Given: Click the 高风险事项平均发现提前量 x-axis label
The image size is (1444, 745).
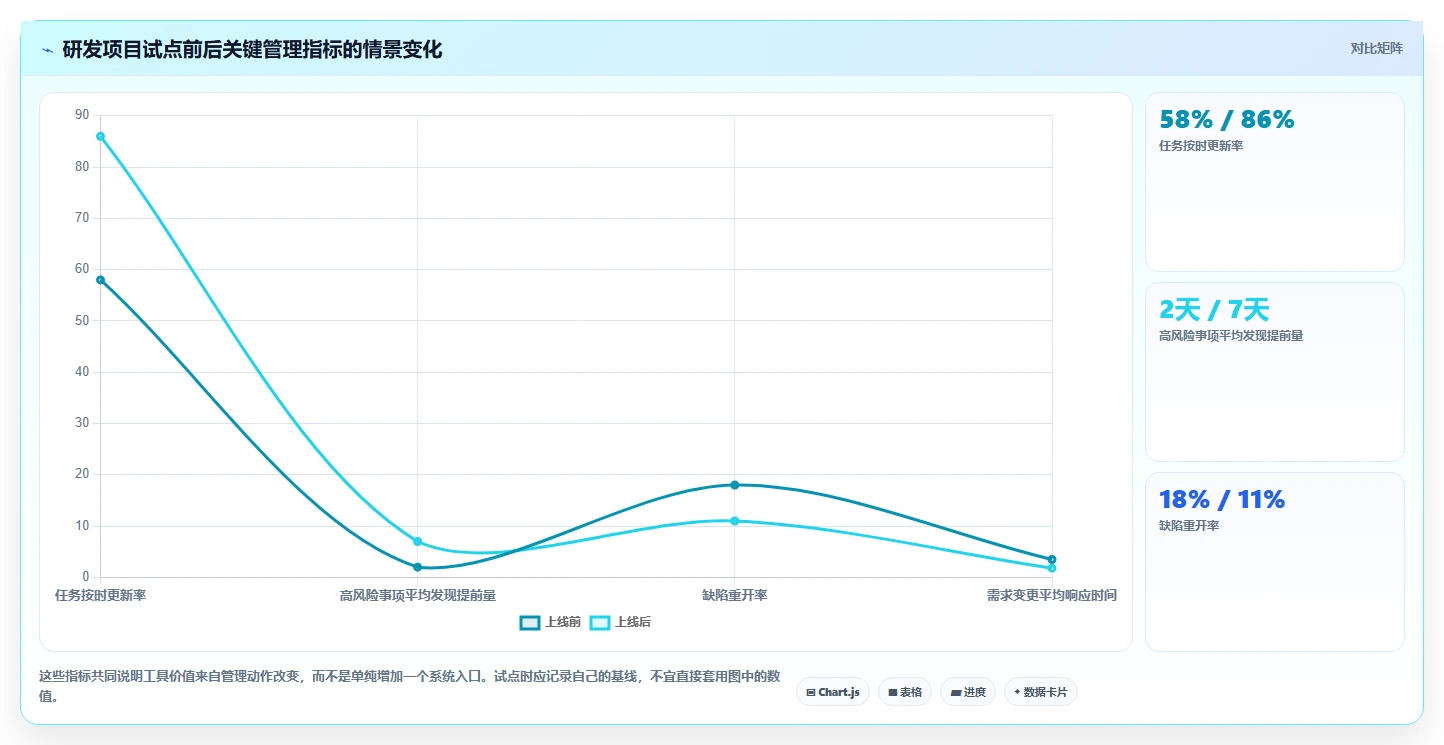Looking at the screenshot, I should (417, 595).
